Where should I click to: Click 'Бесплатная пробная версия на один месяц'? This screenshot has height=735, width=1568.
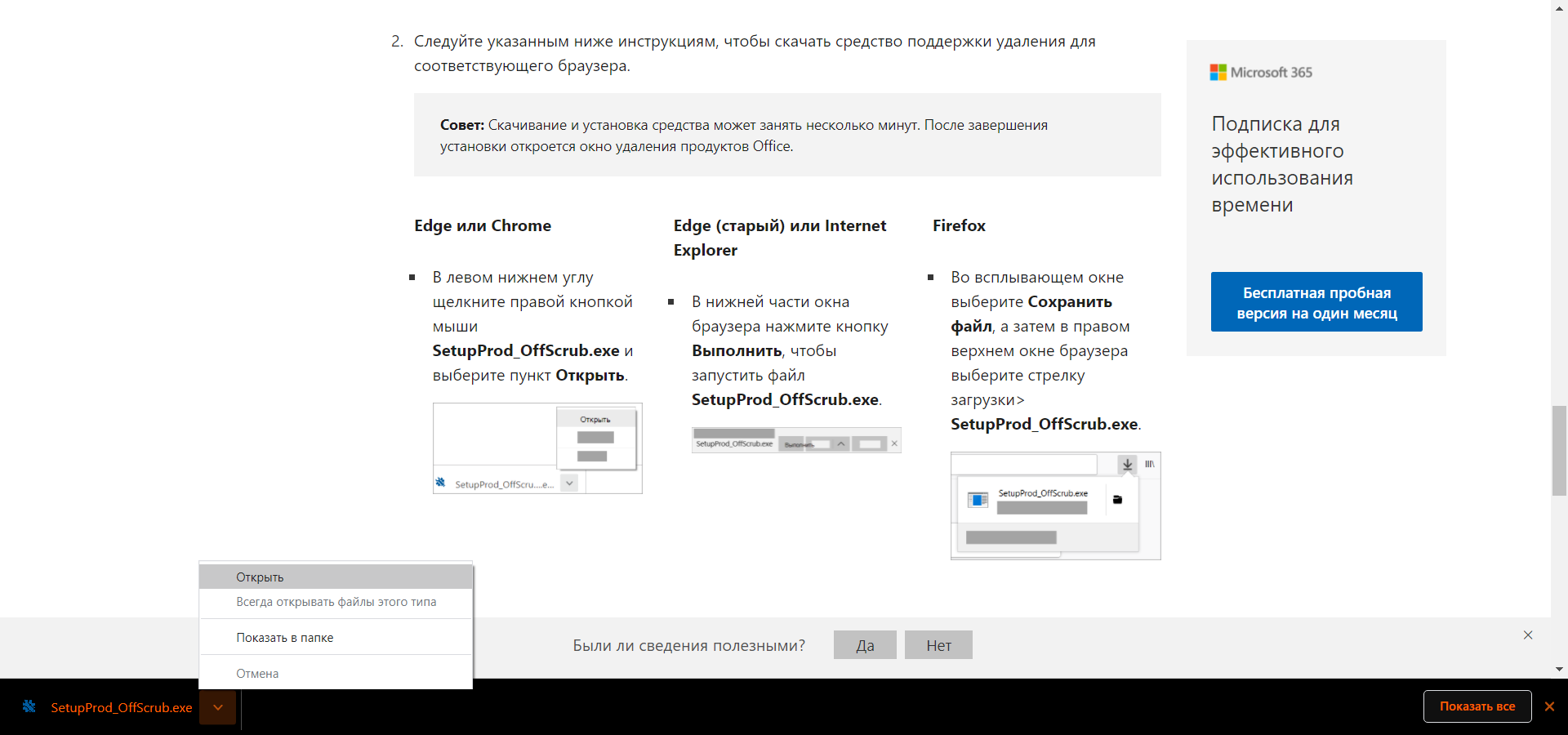pos(1316,302)
